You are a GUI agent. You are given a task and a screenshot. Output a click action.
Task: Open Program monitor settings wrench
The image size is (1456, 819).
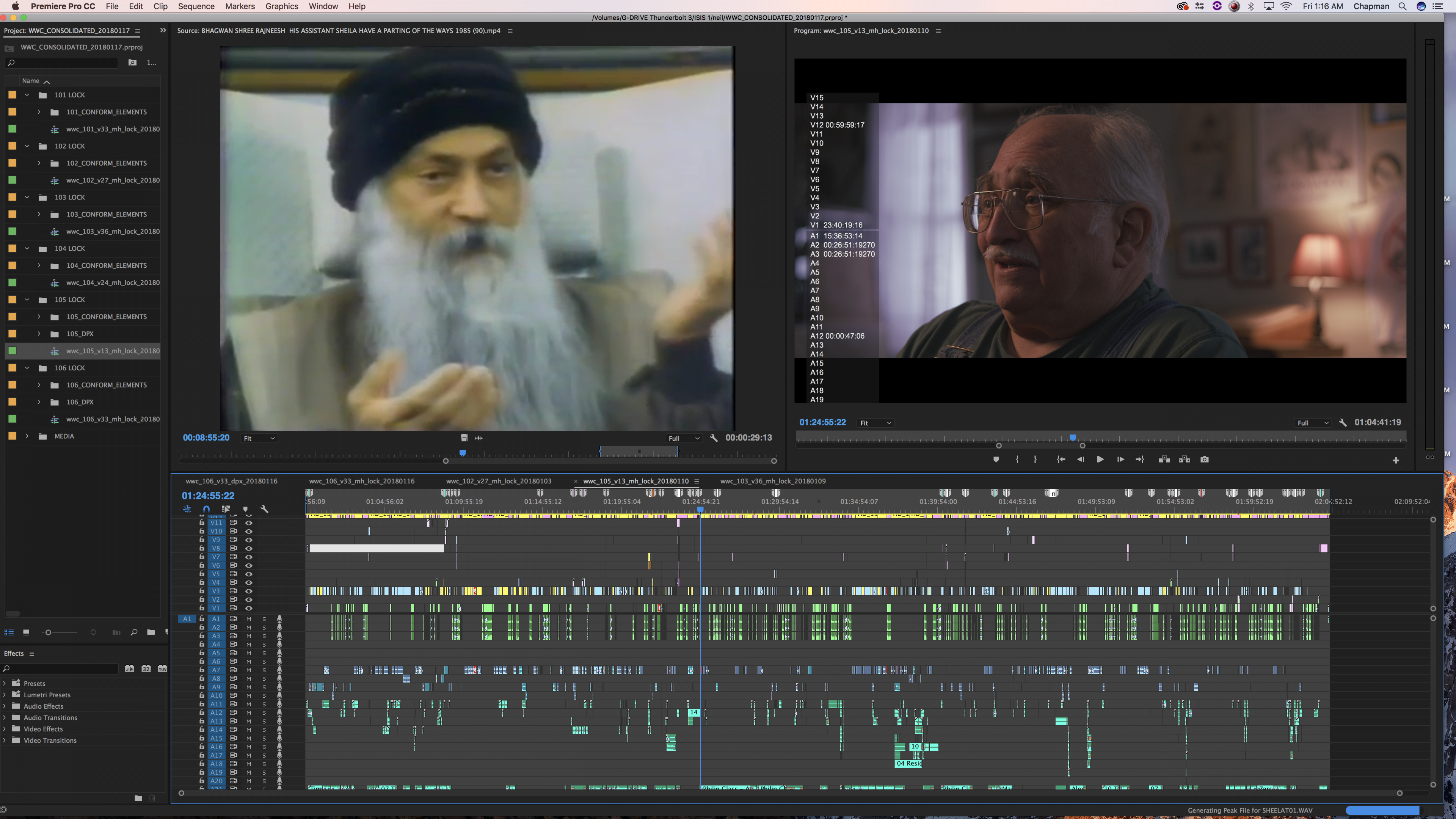(x=1342, y=423)
